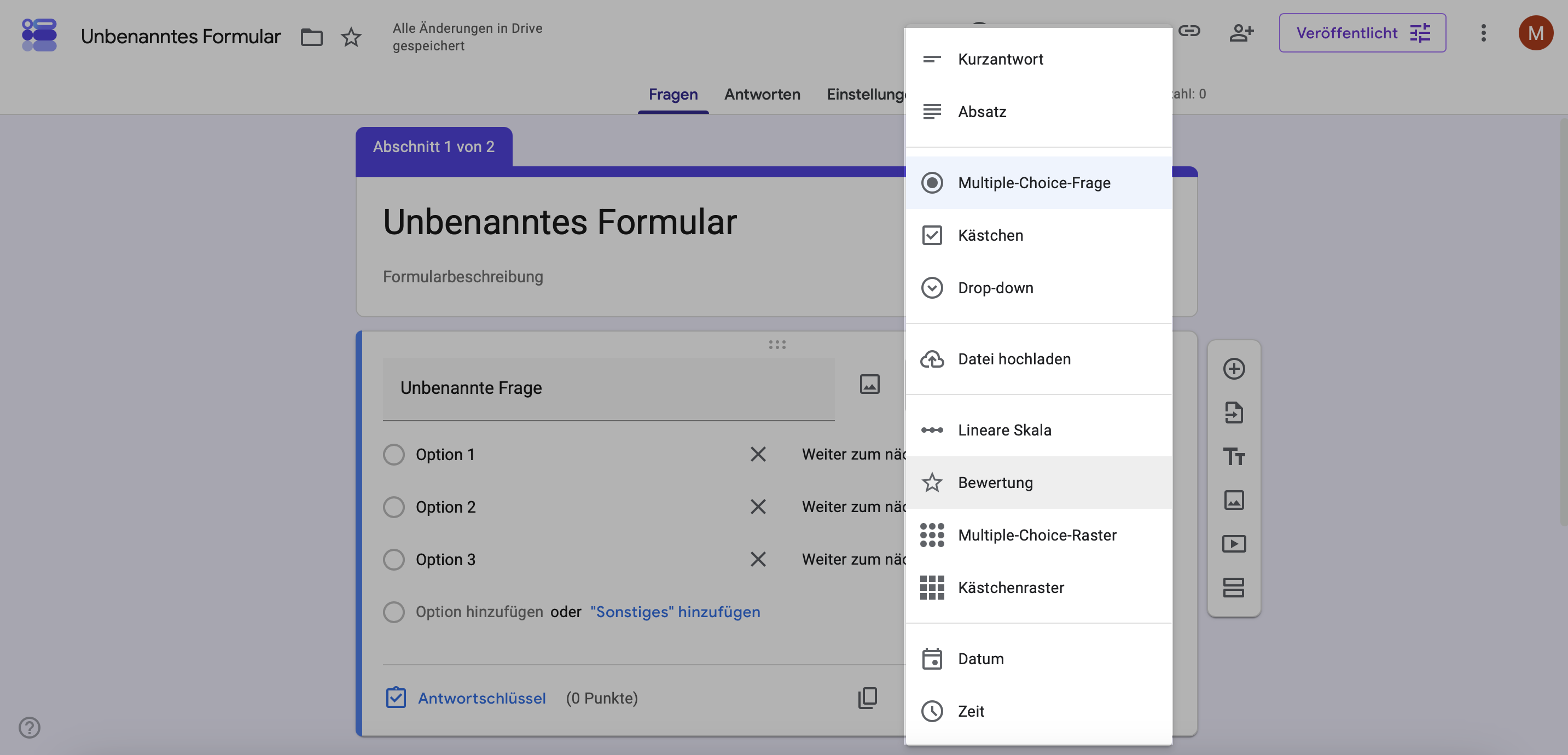This screenshot has width=1568, height=755.
Task: Edit the Unbenannte Frage question field
Action: [608, 388]
